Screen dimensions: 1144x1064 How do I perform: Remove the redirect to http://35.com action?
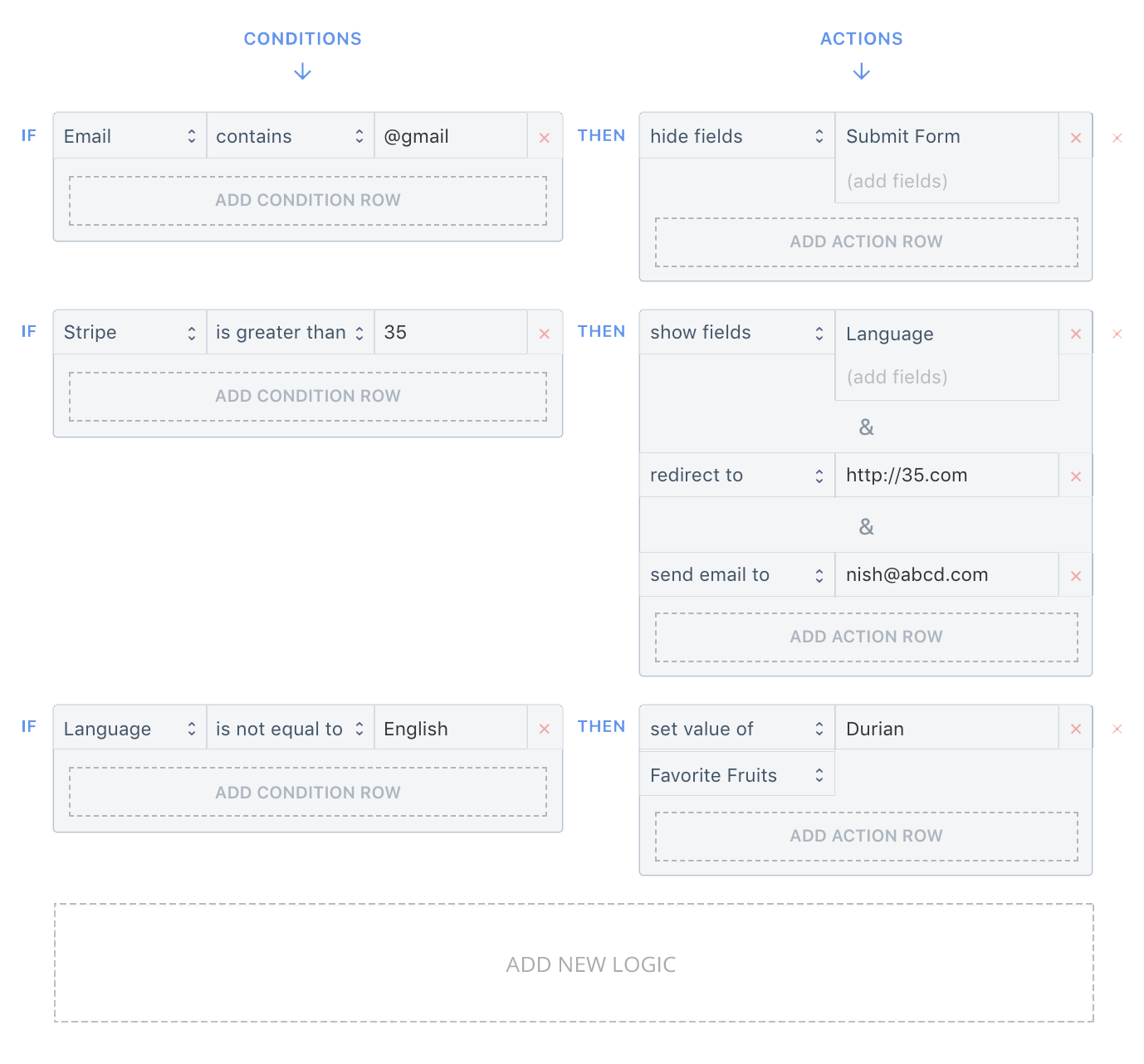[1076, 476]
